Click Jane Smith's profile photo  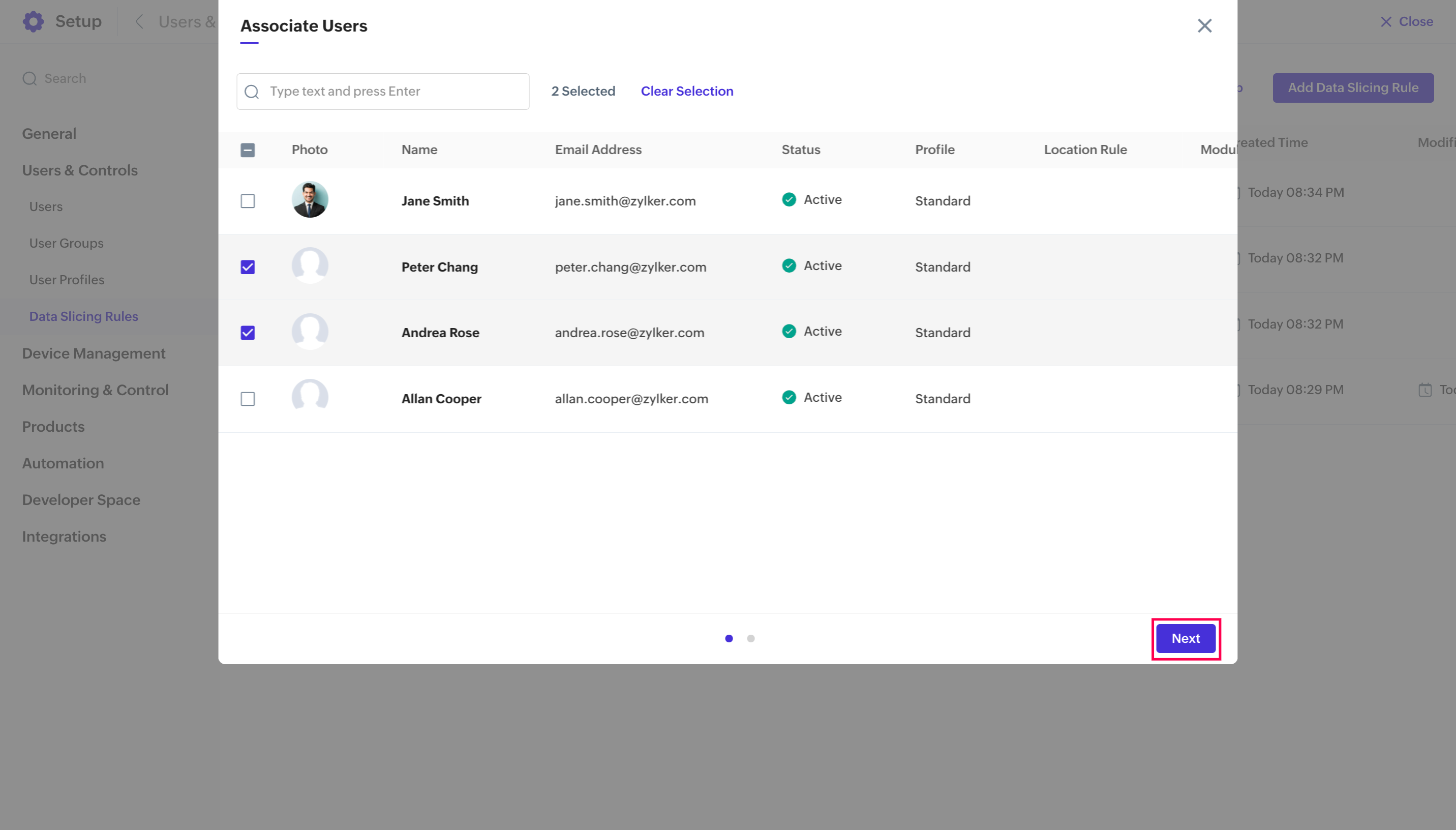click(x=310, y=199)
